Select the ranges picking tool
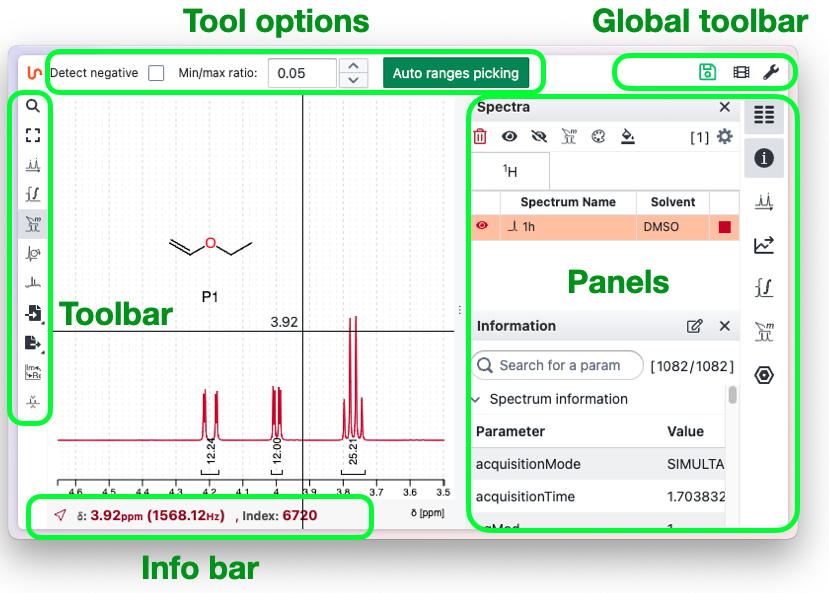The image size is (829, 593). [31, 225]
